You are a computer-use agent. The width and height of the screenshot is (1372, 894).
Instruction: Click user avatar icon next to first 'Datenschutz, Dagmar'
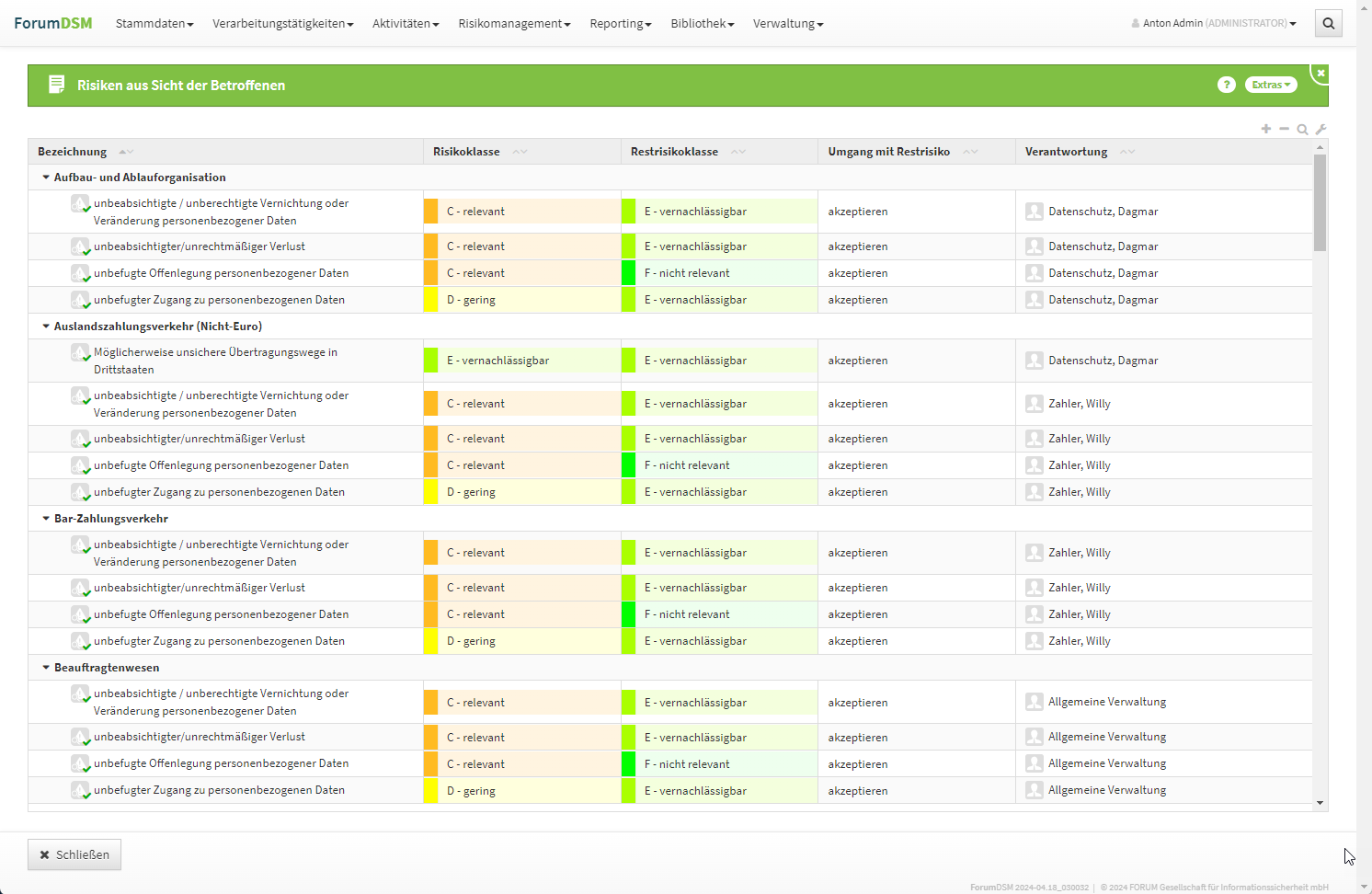pyautogui.click(x=1034, y=212)
